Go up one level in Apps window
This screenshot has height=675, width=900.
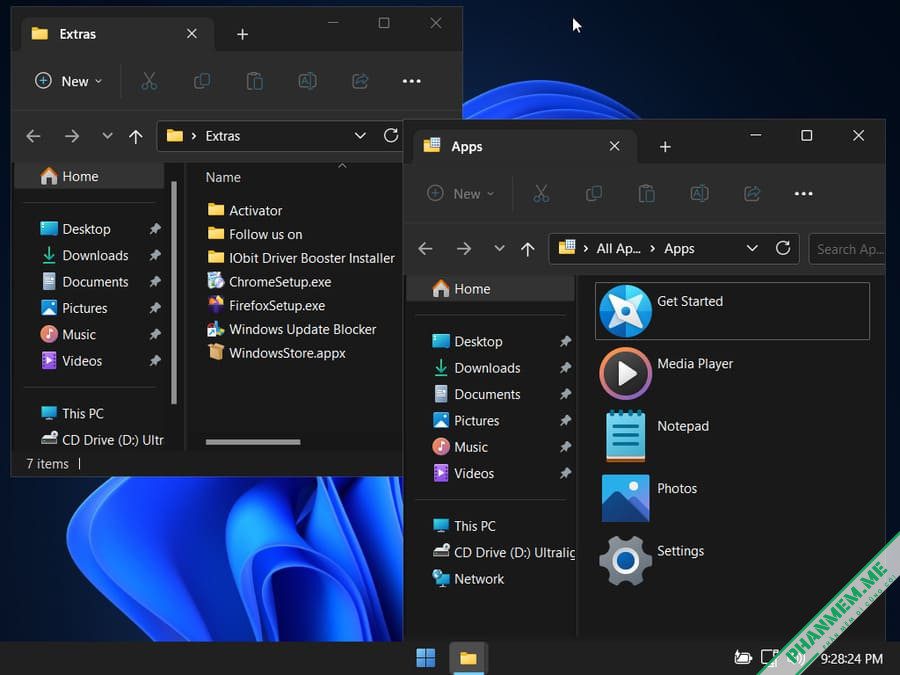point(527,249)
